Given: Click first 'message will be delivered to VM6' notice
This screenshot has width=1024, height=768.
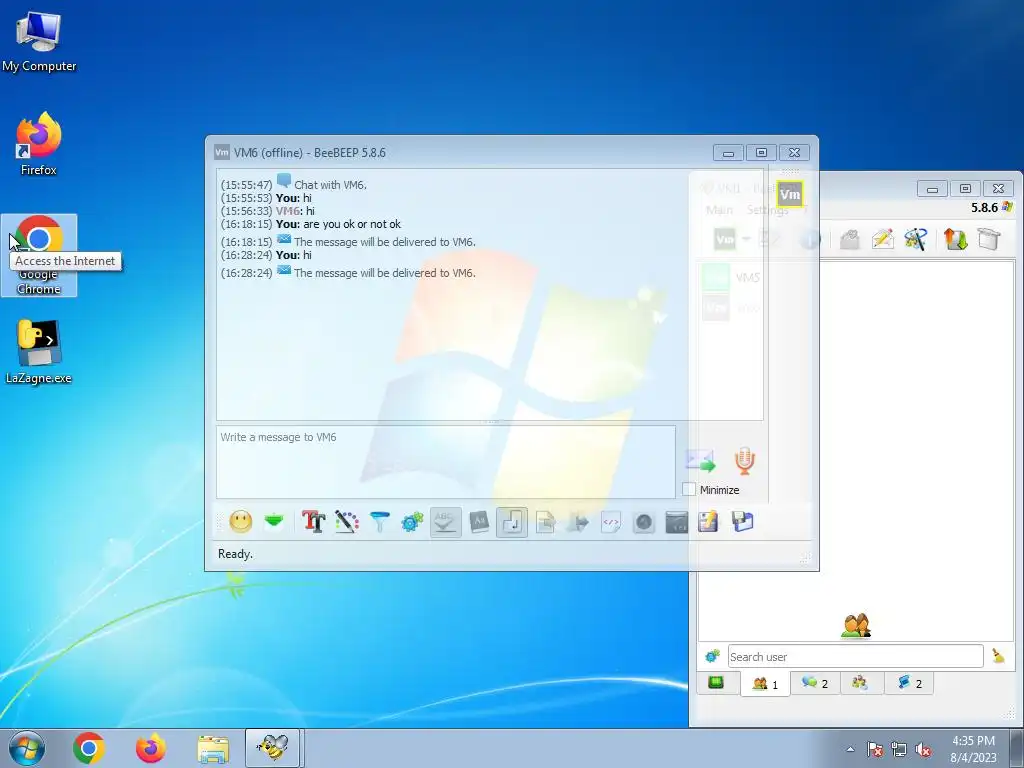Looking at the screenshot, I should [x=385, y=242].
